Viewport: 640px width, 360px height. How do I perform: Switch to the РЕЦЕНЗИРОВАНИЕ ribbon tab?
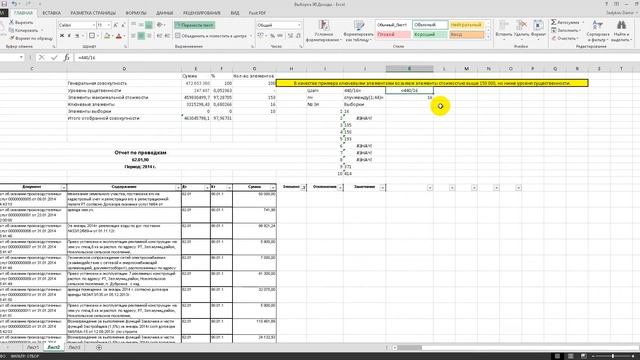point(202,13)
